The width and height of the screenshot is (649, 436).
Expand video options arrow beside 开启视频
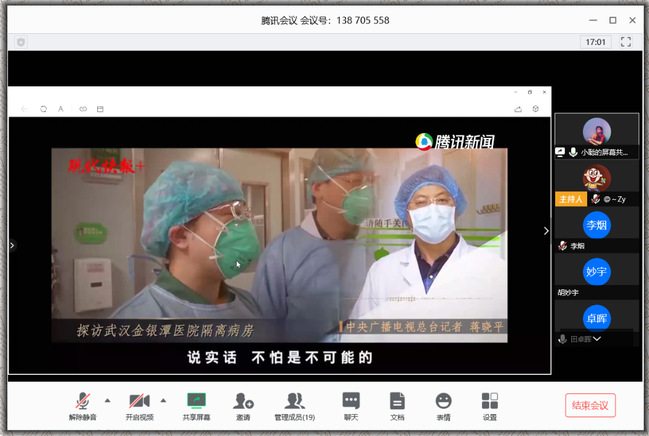[x=163, y=400]
